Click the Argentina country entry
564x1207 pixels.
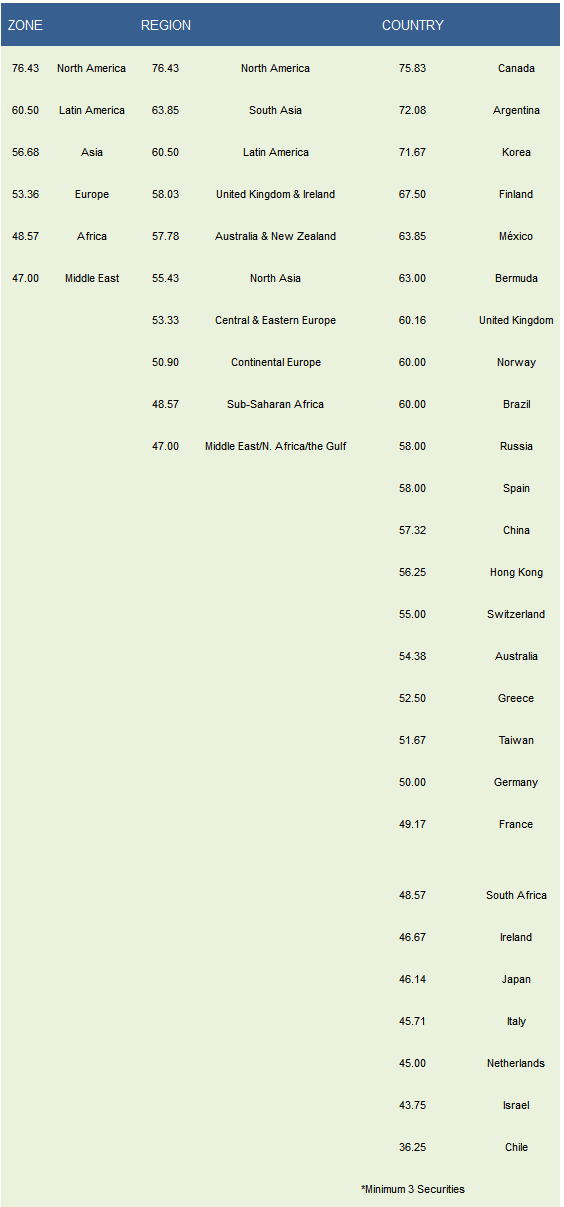click(516, 110)
